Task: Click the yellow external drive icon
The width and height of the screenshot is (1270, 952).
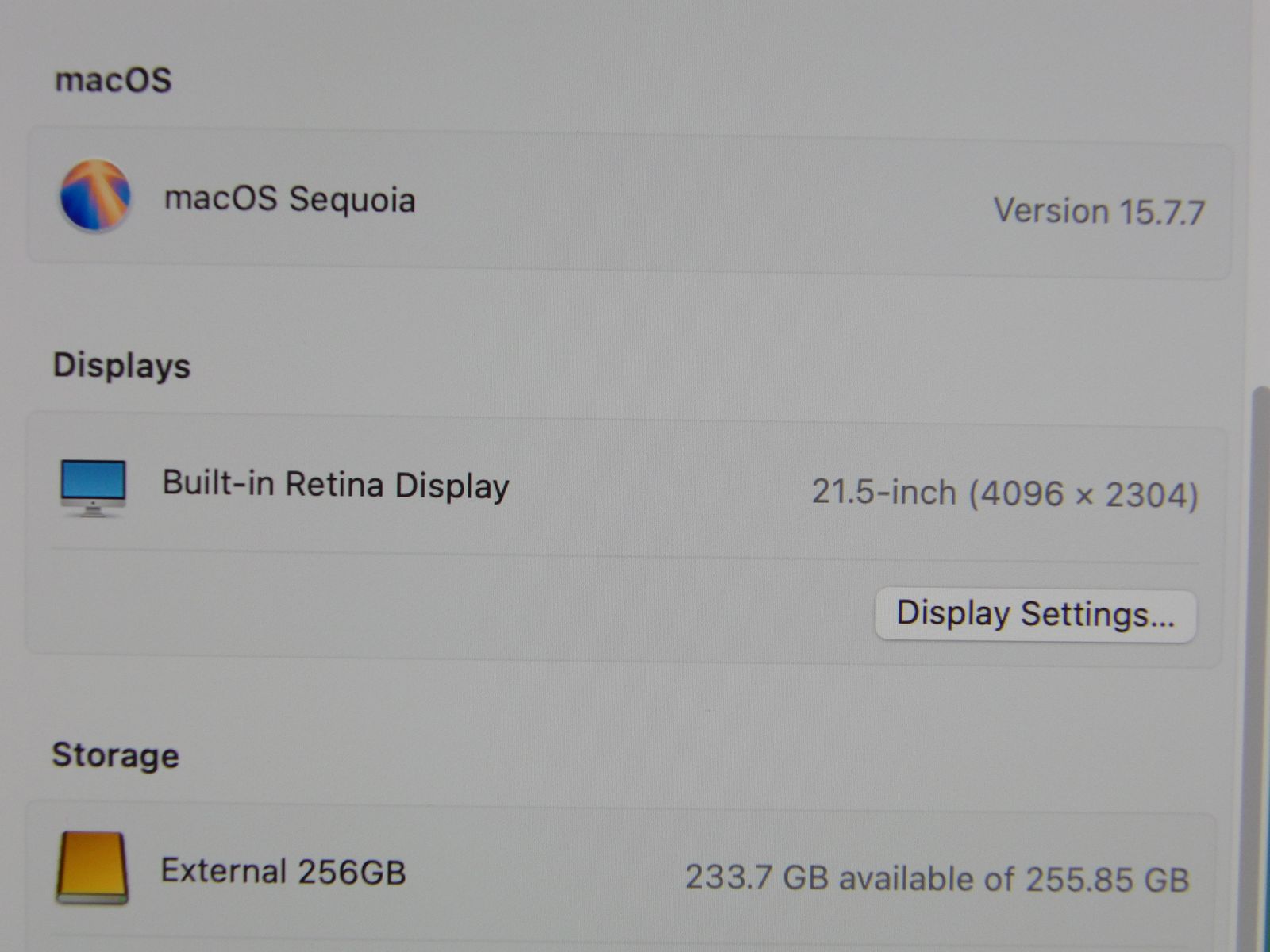Action: [92, 868]
